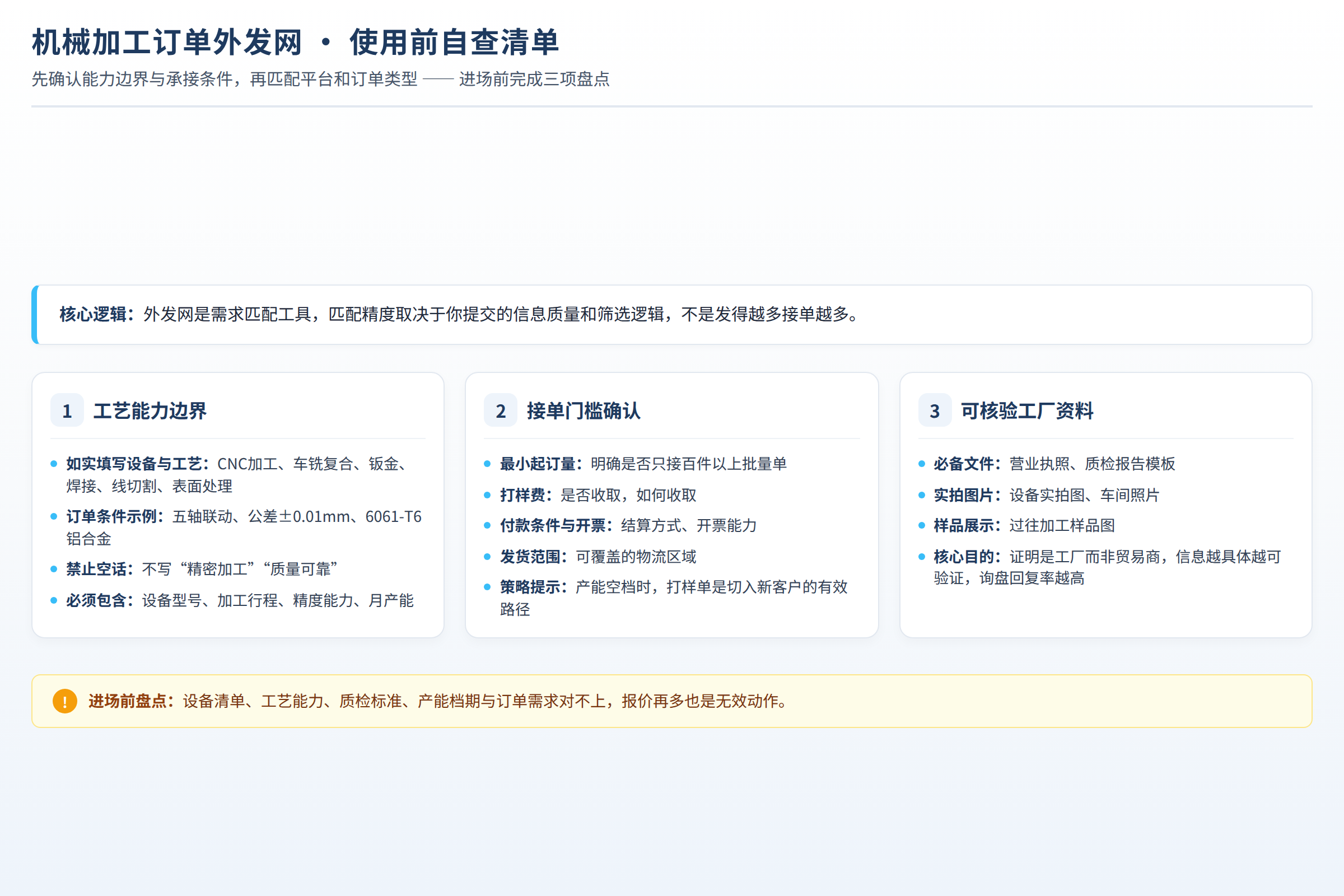Click the 工艺能力边界 card heading

150,410
